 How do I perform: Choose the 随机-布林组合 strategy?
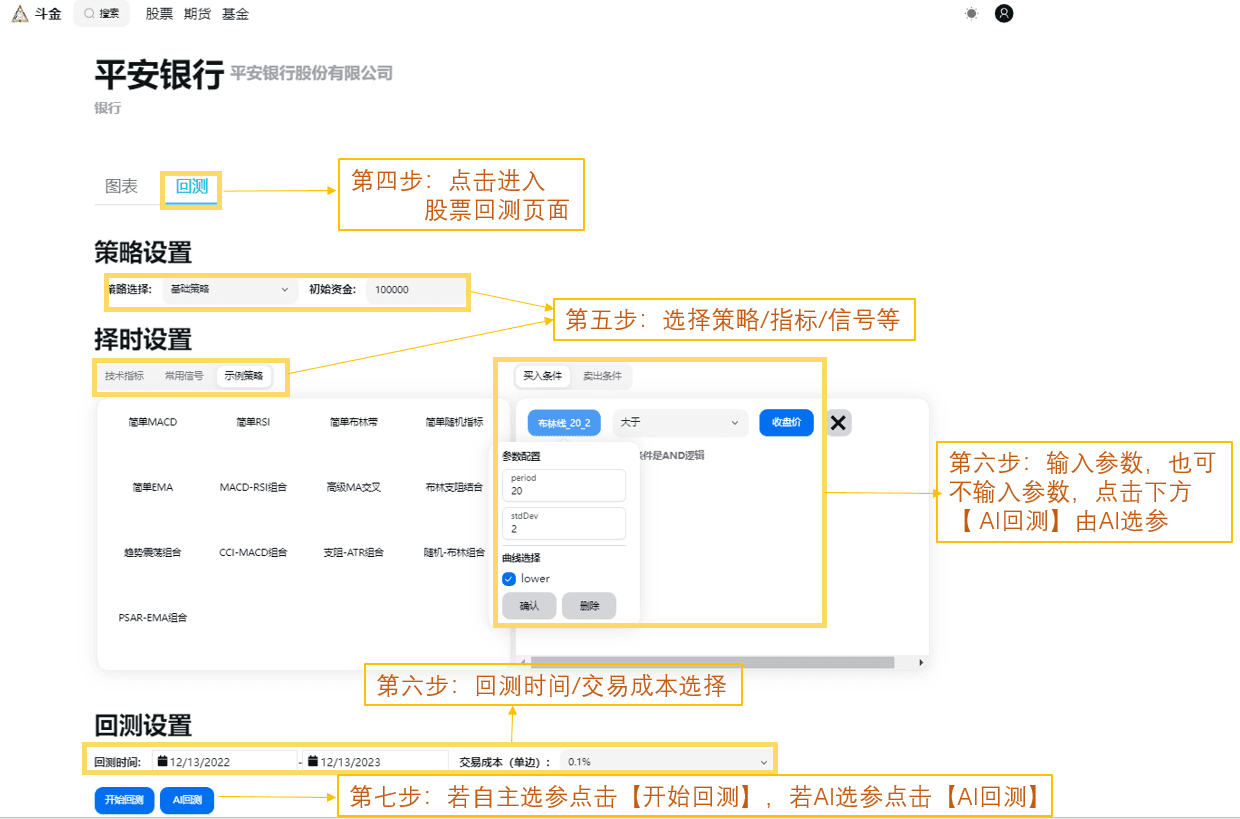coord(454,552)
